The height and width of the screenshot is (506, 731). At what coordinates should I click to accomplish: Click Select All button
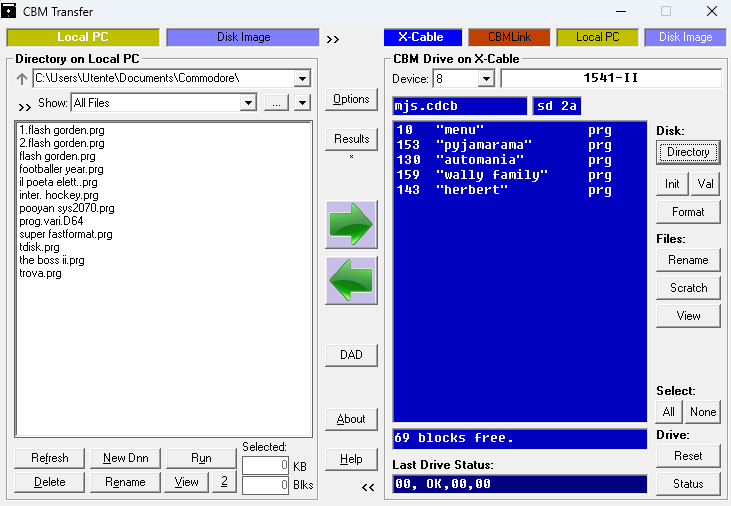click(669, 412)
